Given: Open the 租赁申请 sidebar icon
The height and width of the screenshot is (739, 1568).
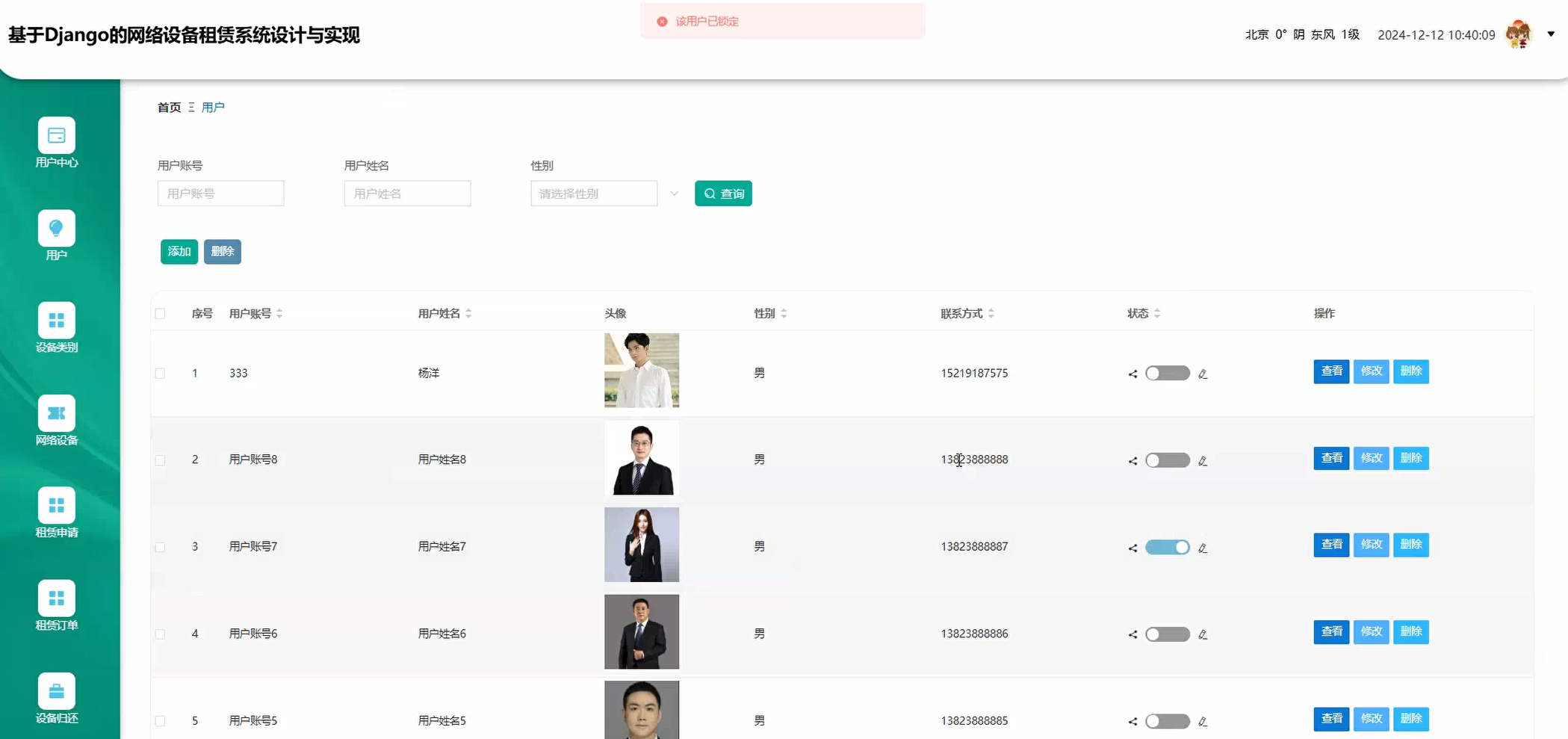Looking at the screenshot, I should coord(57,507).
